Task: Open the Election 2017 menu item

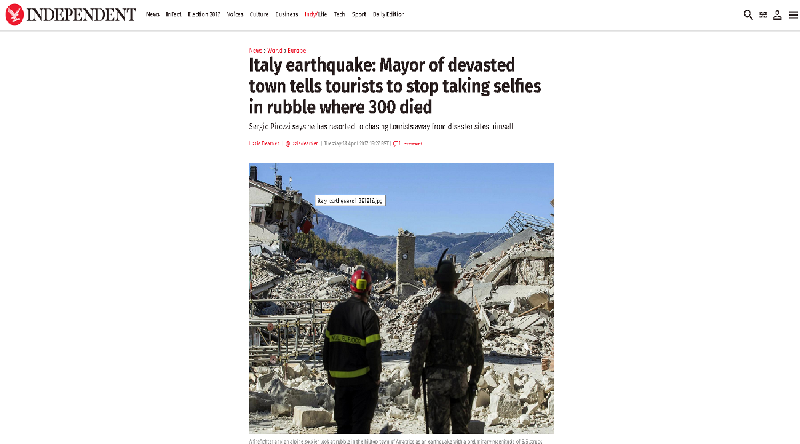Action: (204, 14)
